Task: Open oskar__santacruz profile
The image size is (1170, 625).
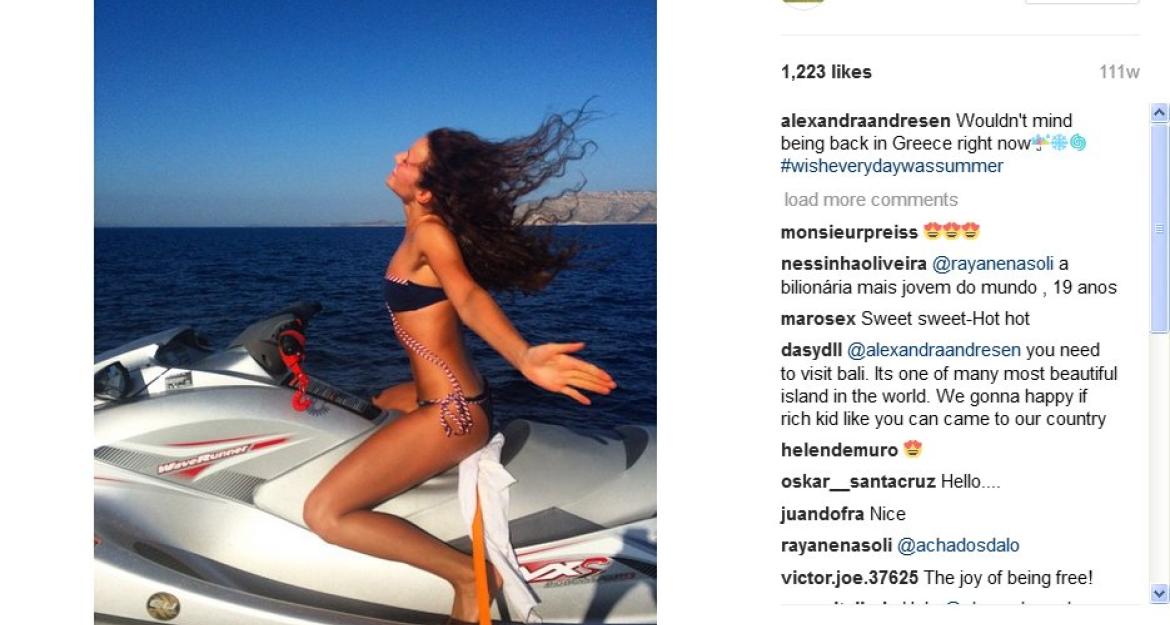Action: pos(858,482)
